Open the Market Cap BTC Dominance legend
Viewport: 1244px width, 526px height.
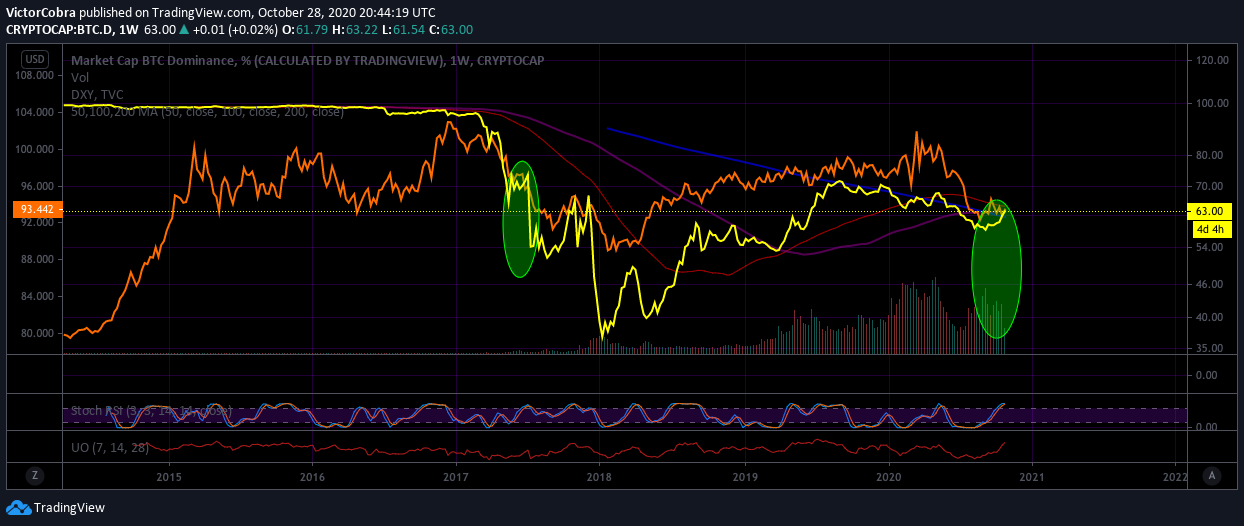(x=307, y=60)
